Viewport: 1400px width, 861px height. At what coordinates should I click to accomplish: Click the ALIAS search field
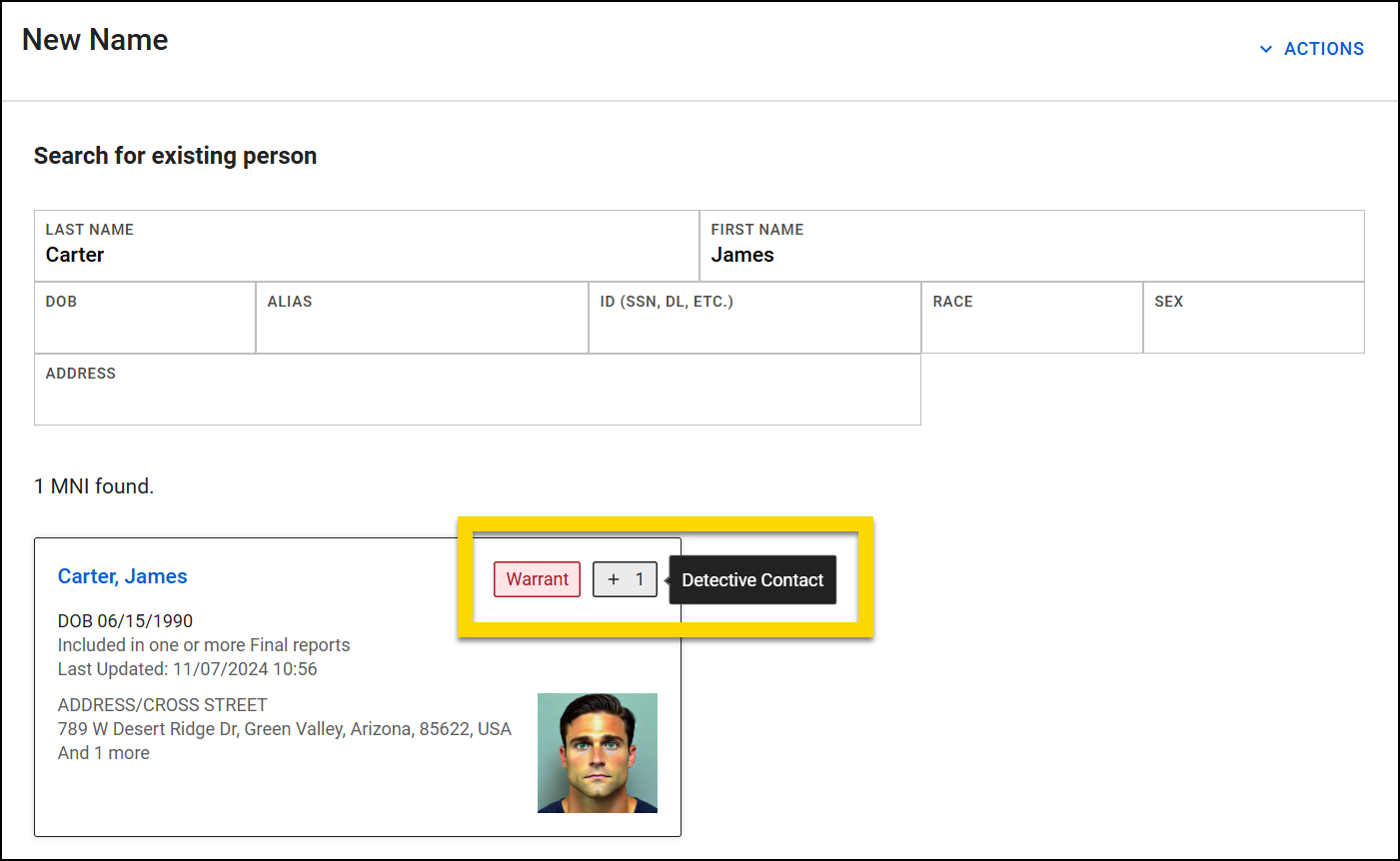tap(421, 318)
